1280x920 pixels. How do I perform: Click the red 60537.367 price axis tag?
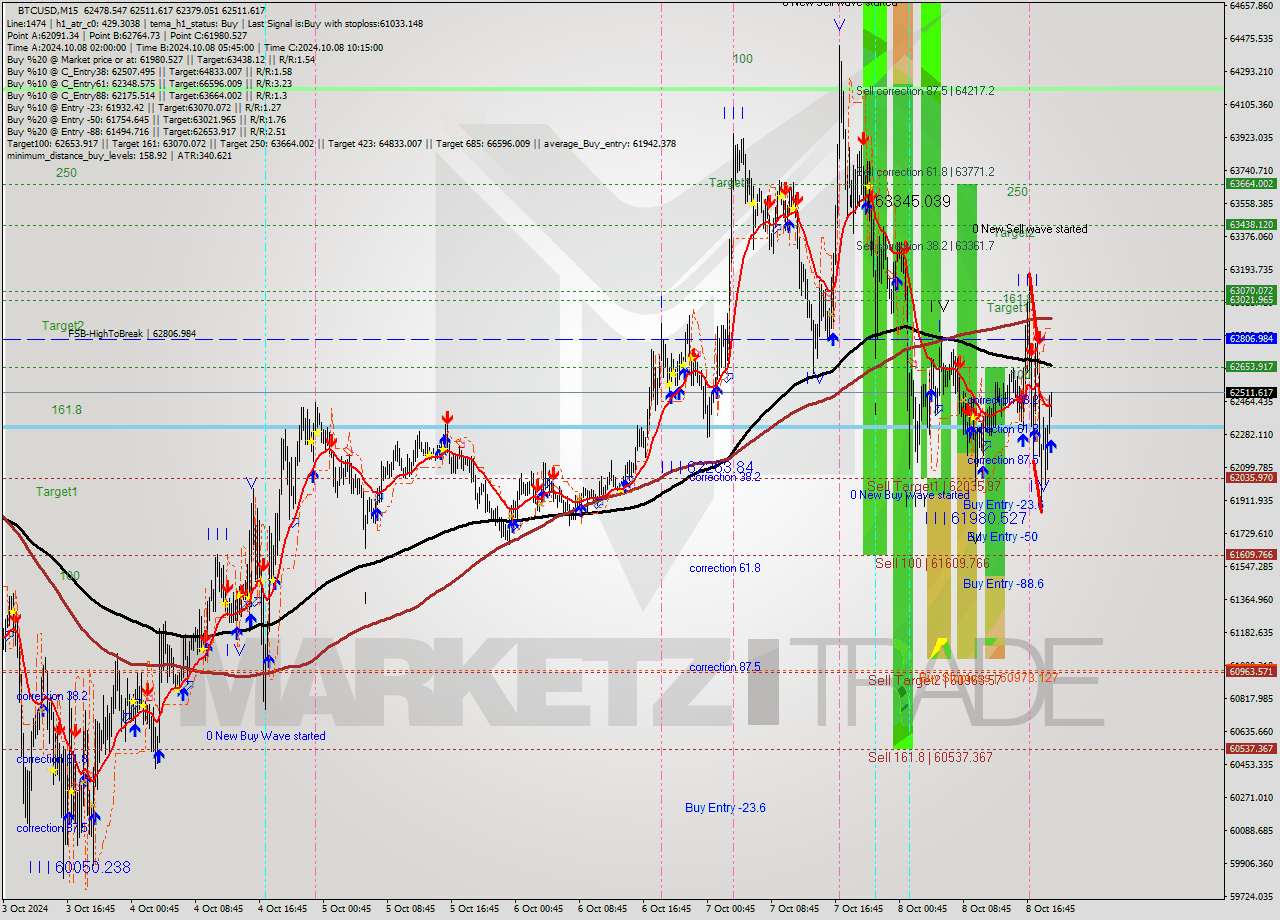(x=1250, y=748)
